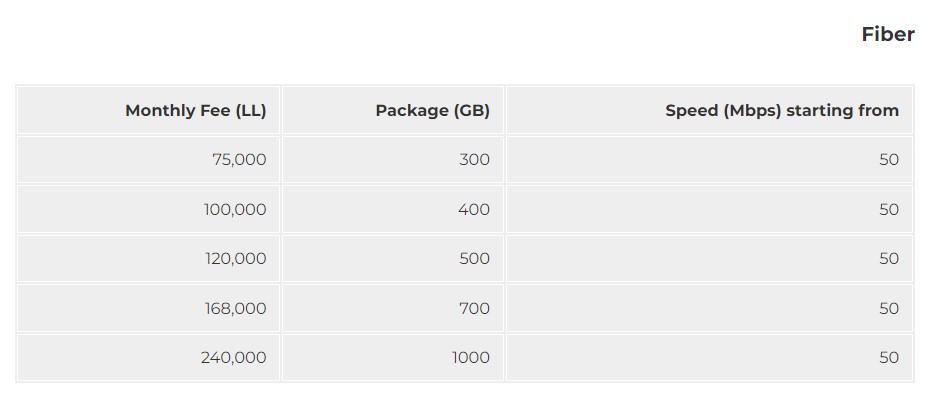Click the Package (GB) column header
The height and width of the screenshot is (405, 926).
tap(432, 111)
